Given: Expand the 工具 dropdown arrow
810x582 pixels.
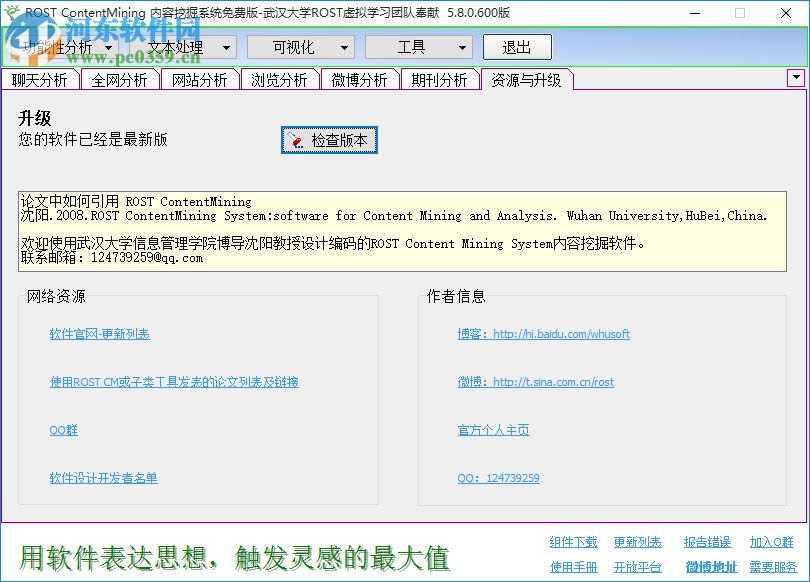Looking at the screenshot, I should click(461, 46).
